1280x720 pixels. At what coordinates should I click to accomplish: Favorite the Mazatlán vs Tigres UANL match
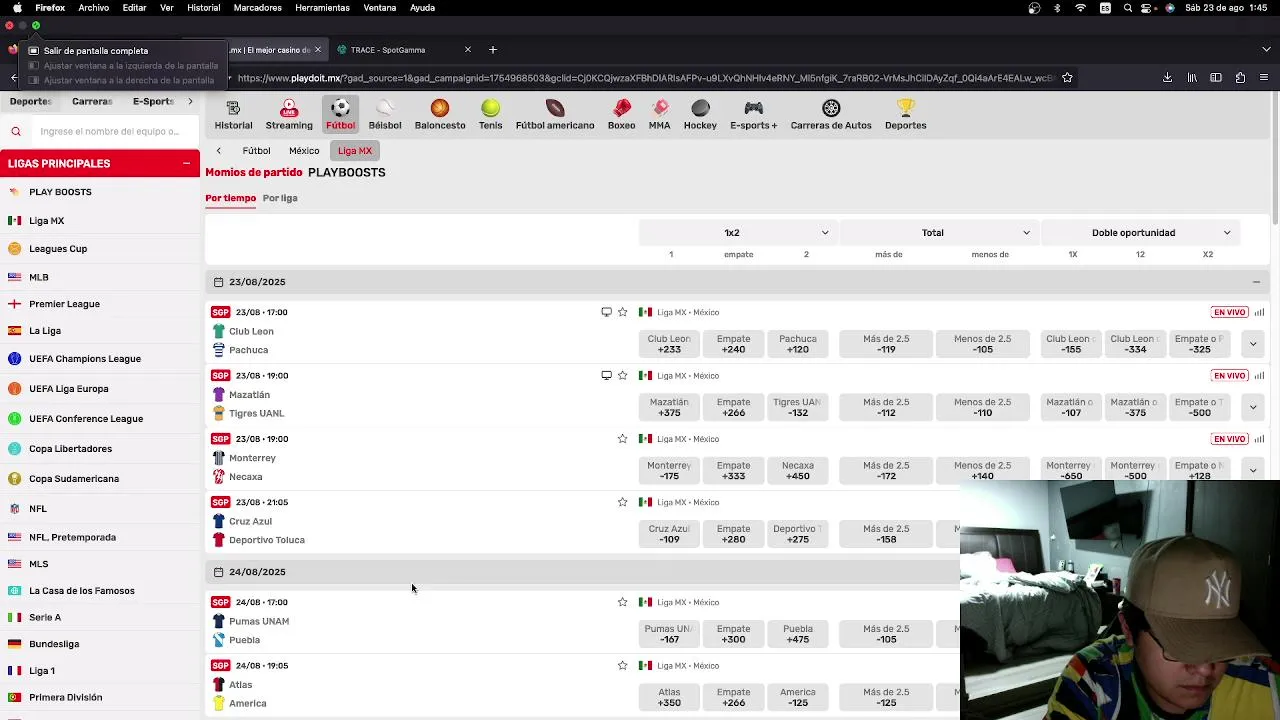pos(622,375)
